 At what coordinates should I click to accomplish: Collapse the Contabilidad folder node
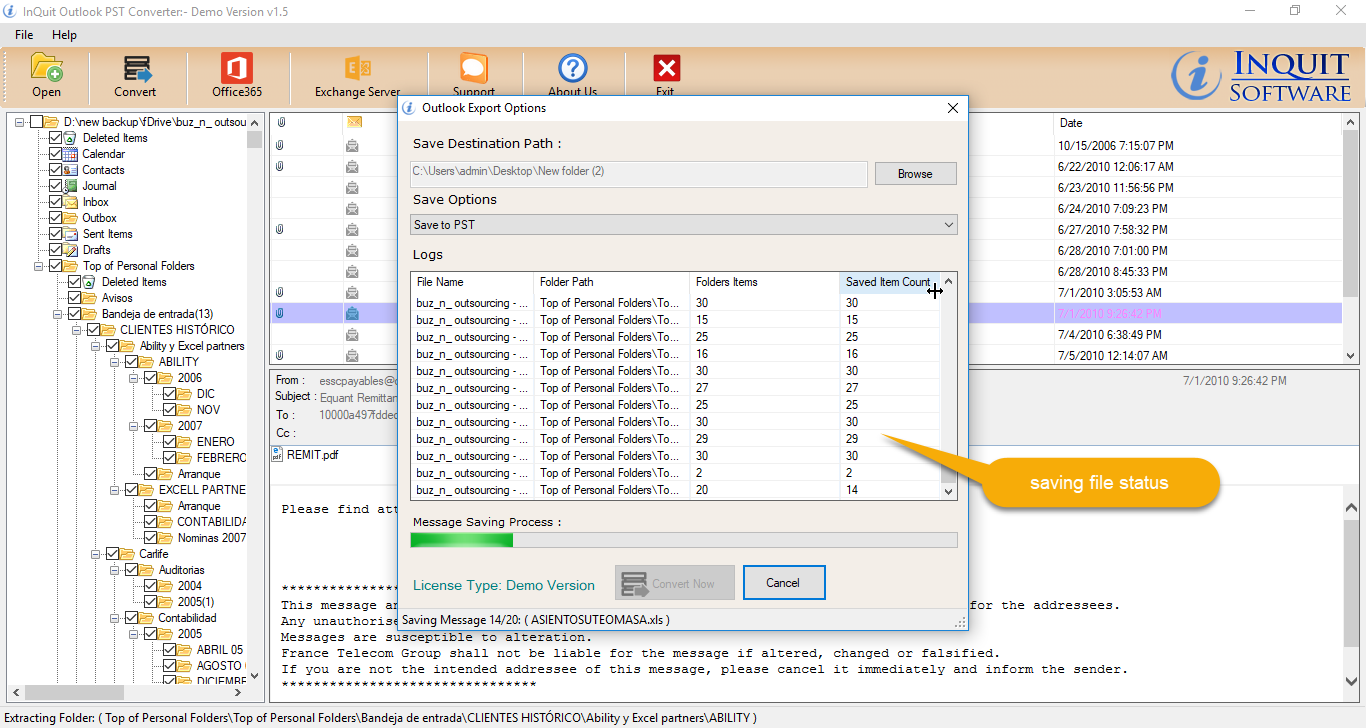(x=115, y=618)
